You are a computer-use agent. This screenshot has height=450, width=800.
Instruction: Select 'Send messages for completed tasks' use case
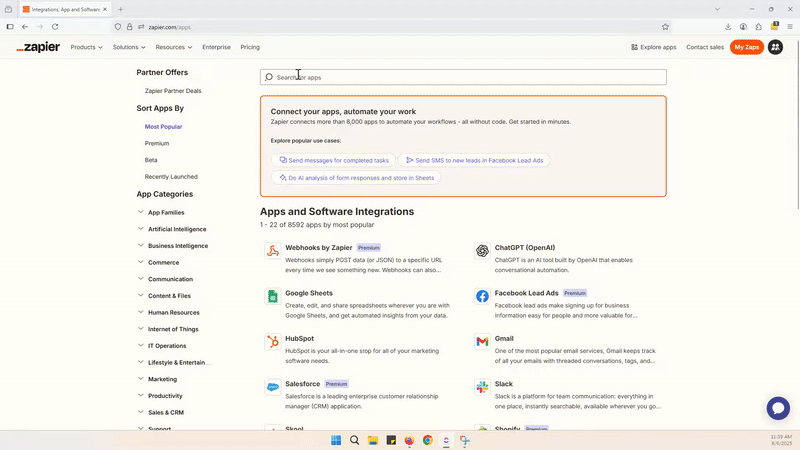334,160
